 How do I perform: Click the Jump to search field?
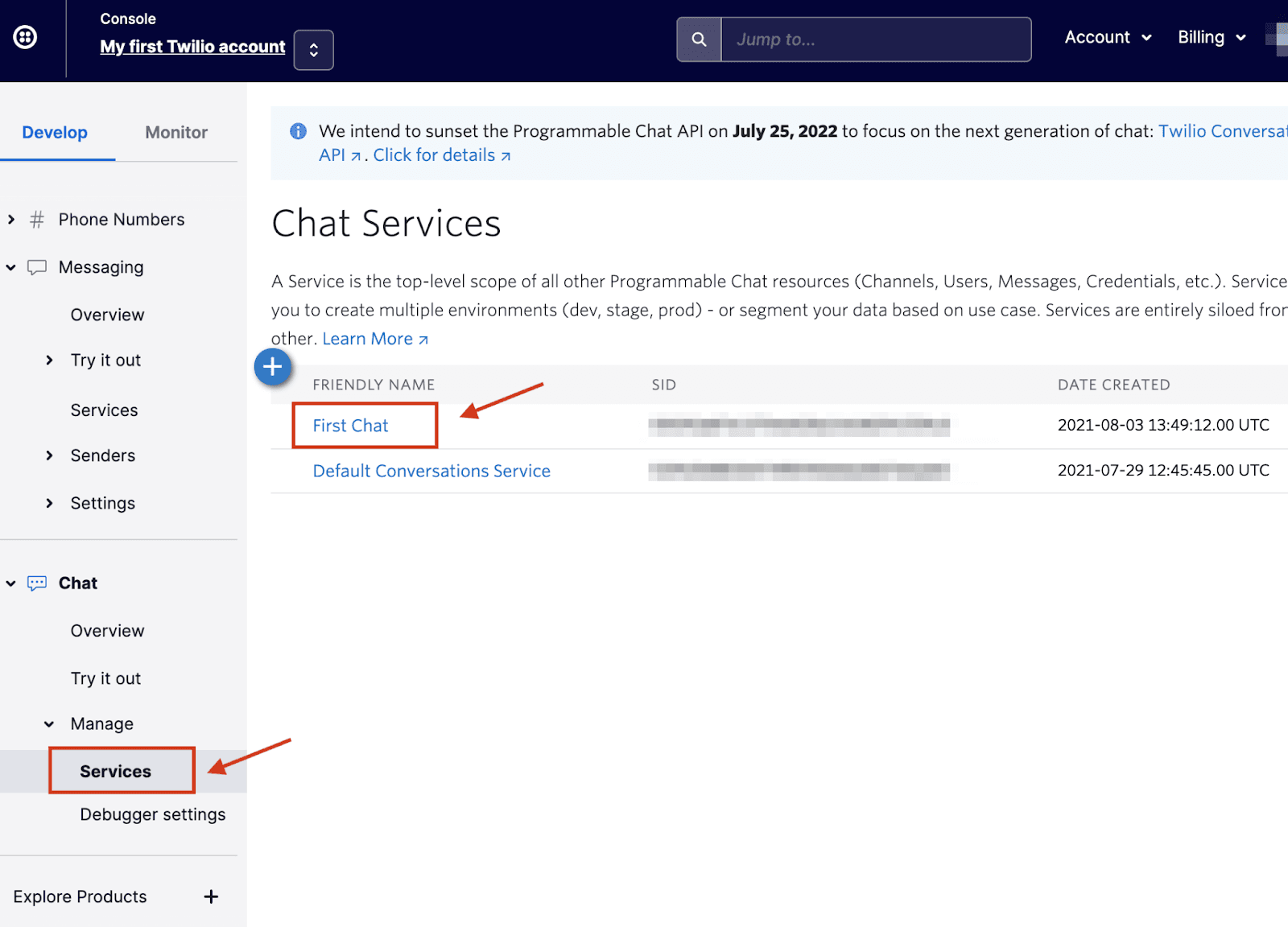pyautogui.click(x=875, y=39)
